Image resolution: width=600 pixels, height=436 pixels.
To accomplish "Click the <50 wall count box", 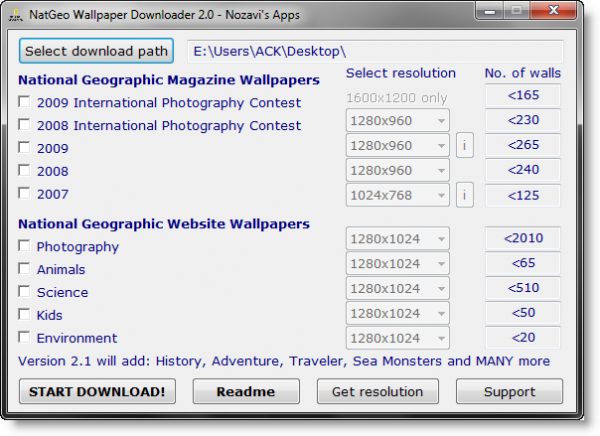I will [x=523, y=313].
